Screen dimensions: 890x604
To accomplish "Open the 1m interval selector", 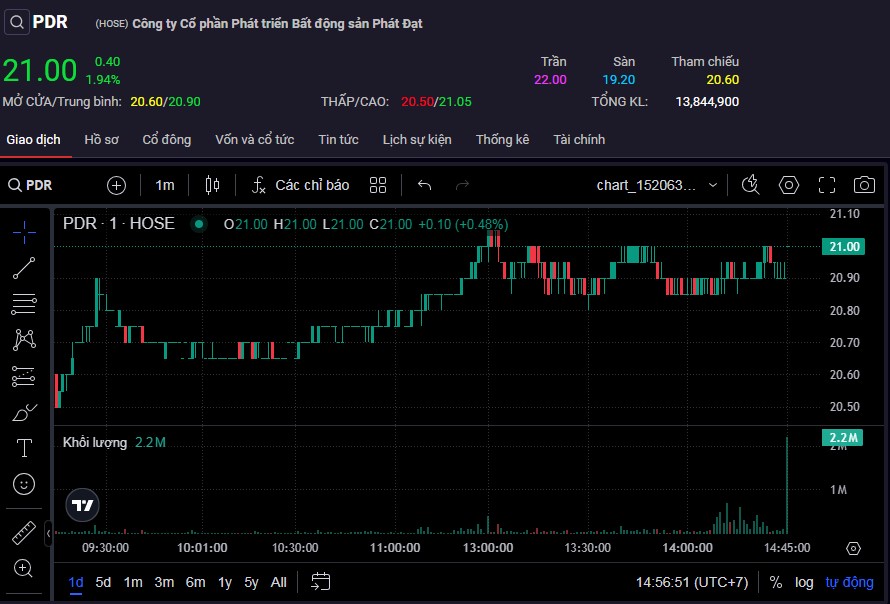I will pos(165,185).
